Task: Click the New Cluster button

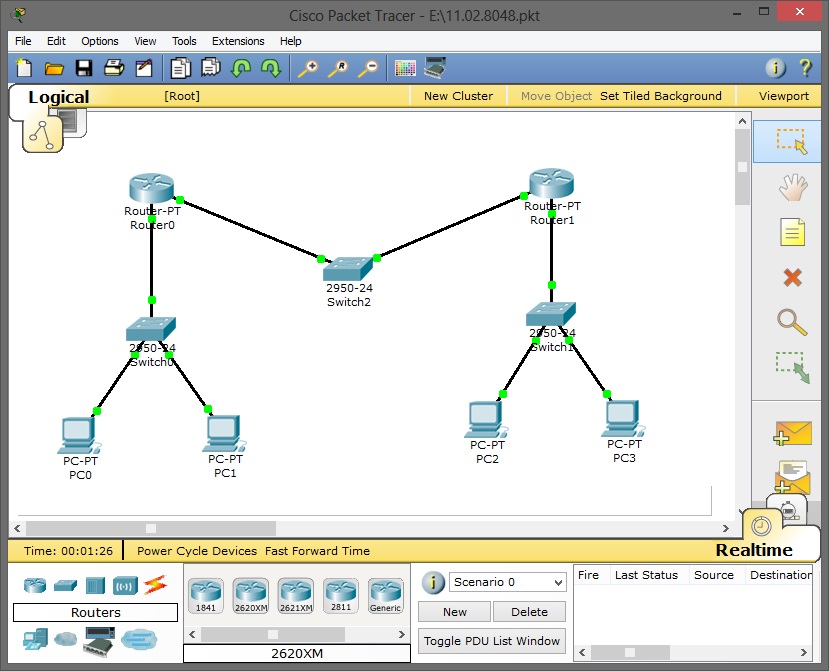Action: [x=457, y=96]
